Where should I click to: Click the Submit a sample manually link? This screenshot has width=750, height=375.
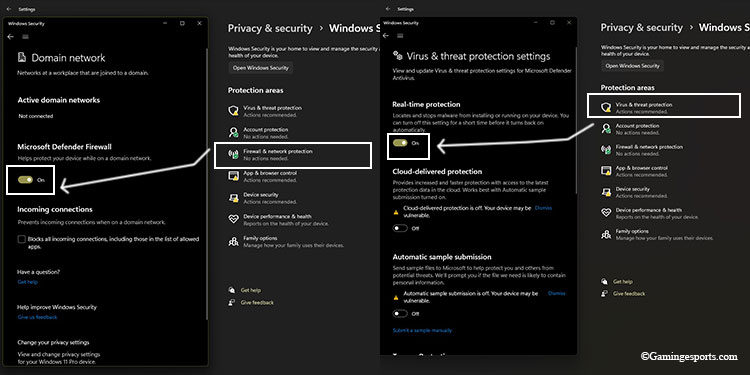(x=422, y=331)
